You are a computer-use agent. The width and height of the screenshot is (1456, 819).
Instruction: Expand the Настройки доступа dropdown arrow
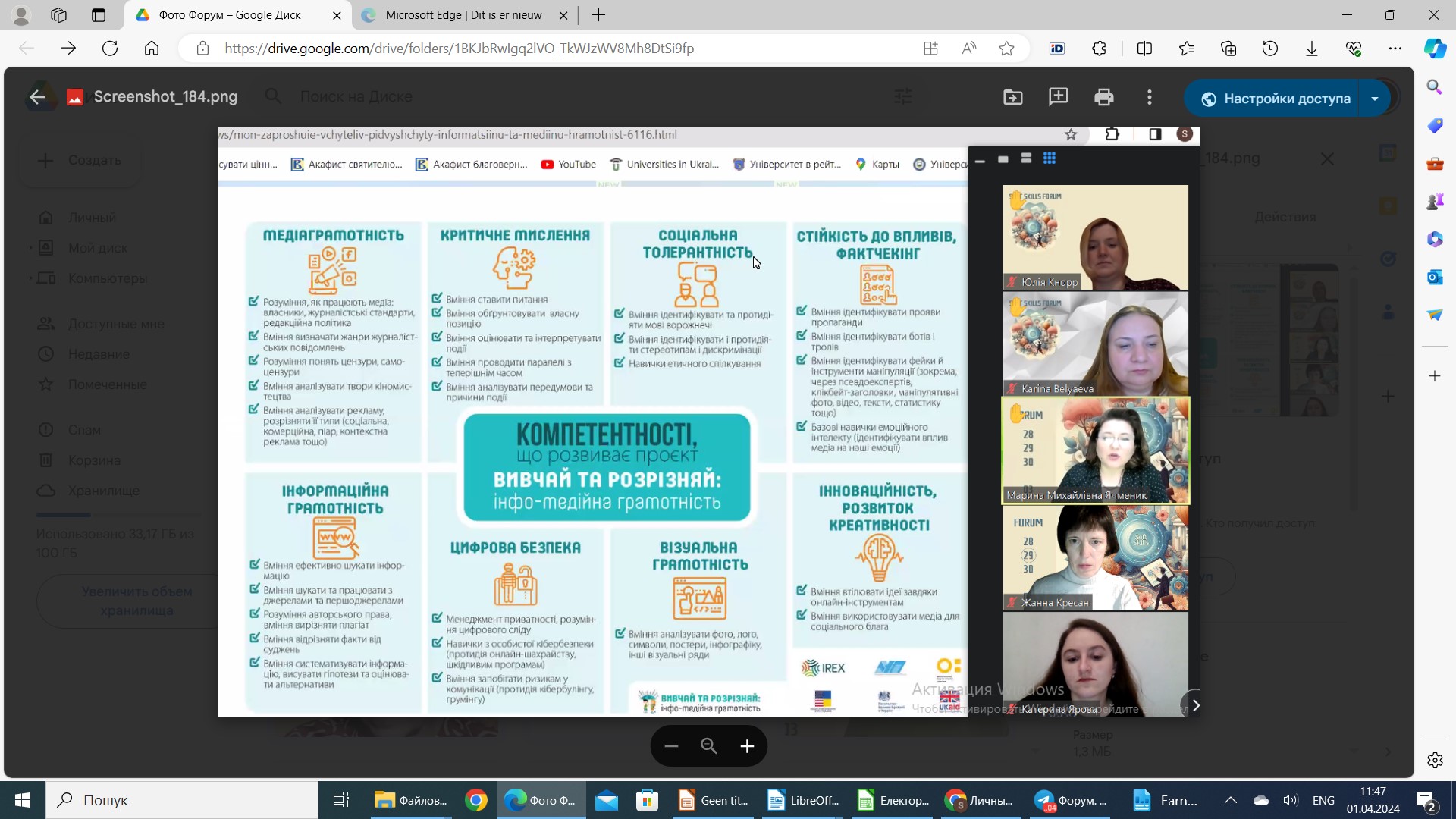click(x=1374, y=99)
